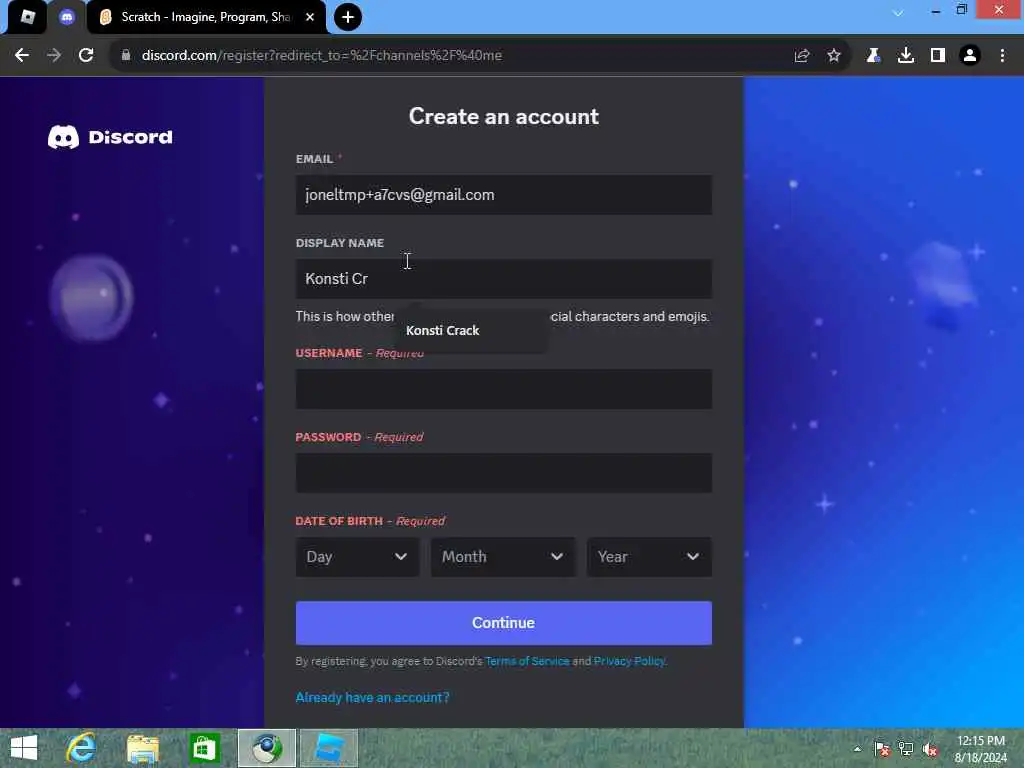
Task: Switch to the pinned Discord tab
Action: pyautogui.click(x=67, y=17)
